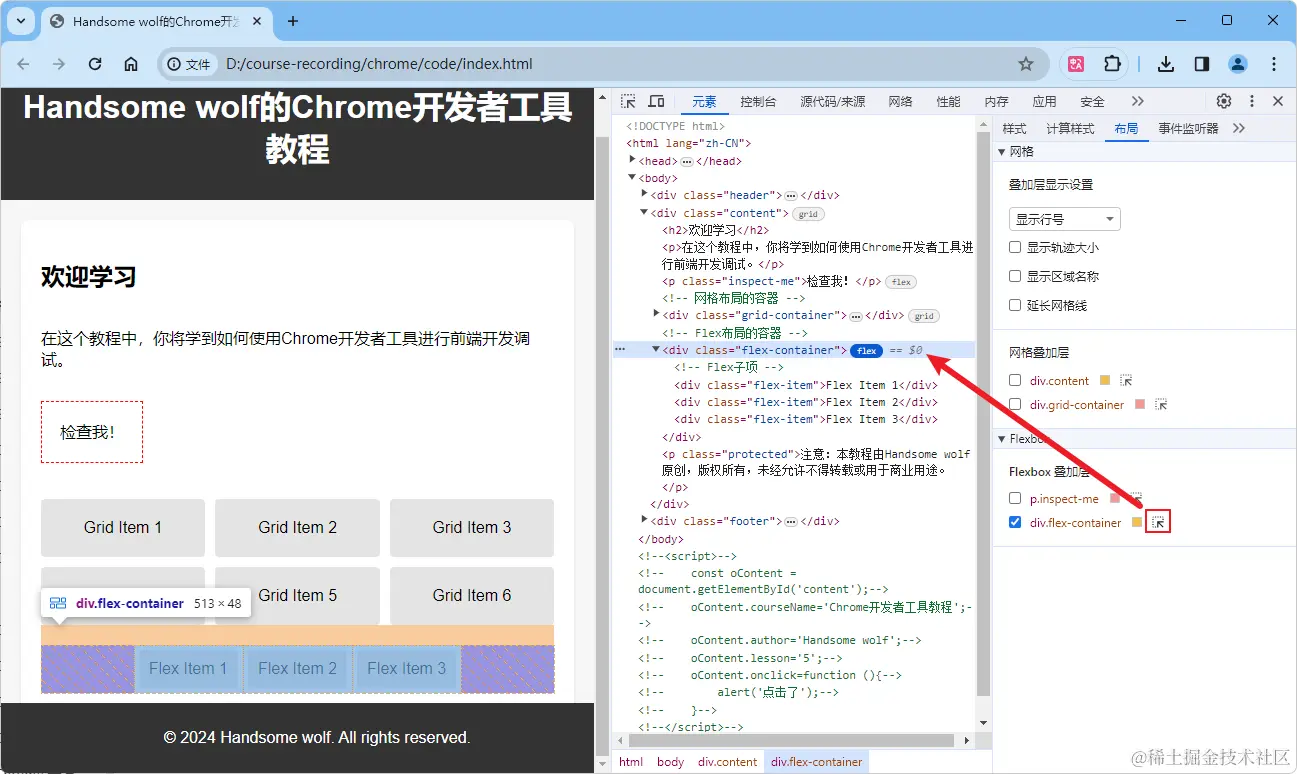
Task: Check the p.inspect-me flexbox overlay
Action: 1015,498
